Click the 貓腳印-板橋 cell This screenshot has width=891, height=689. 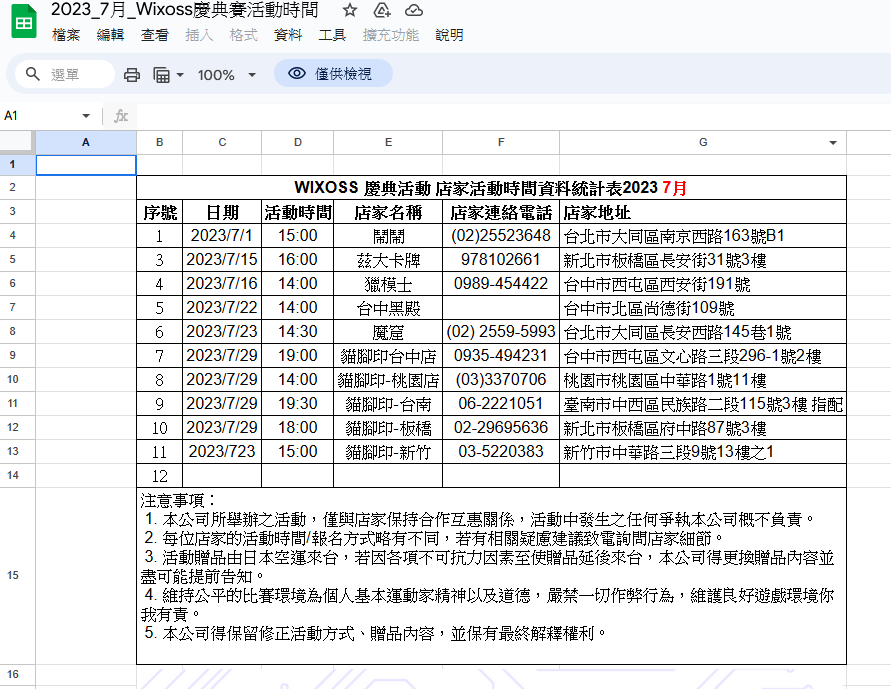pos(388,428)
